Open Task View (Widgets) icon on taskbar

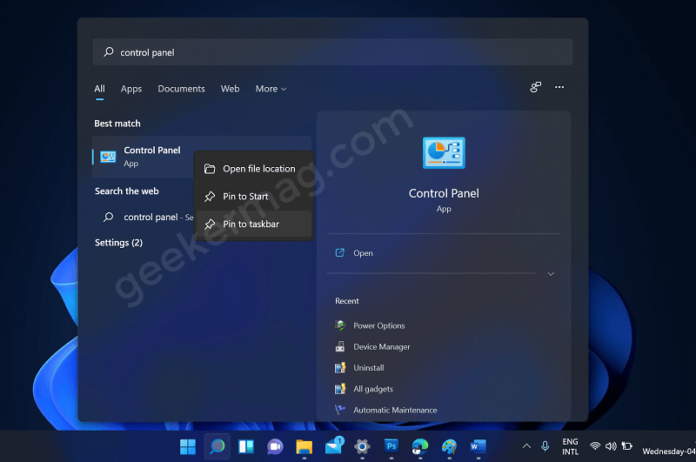pos(246,446)
